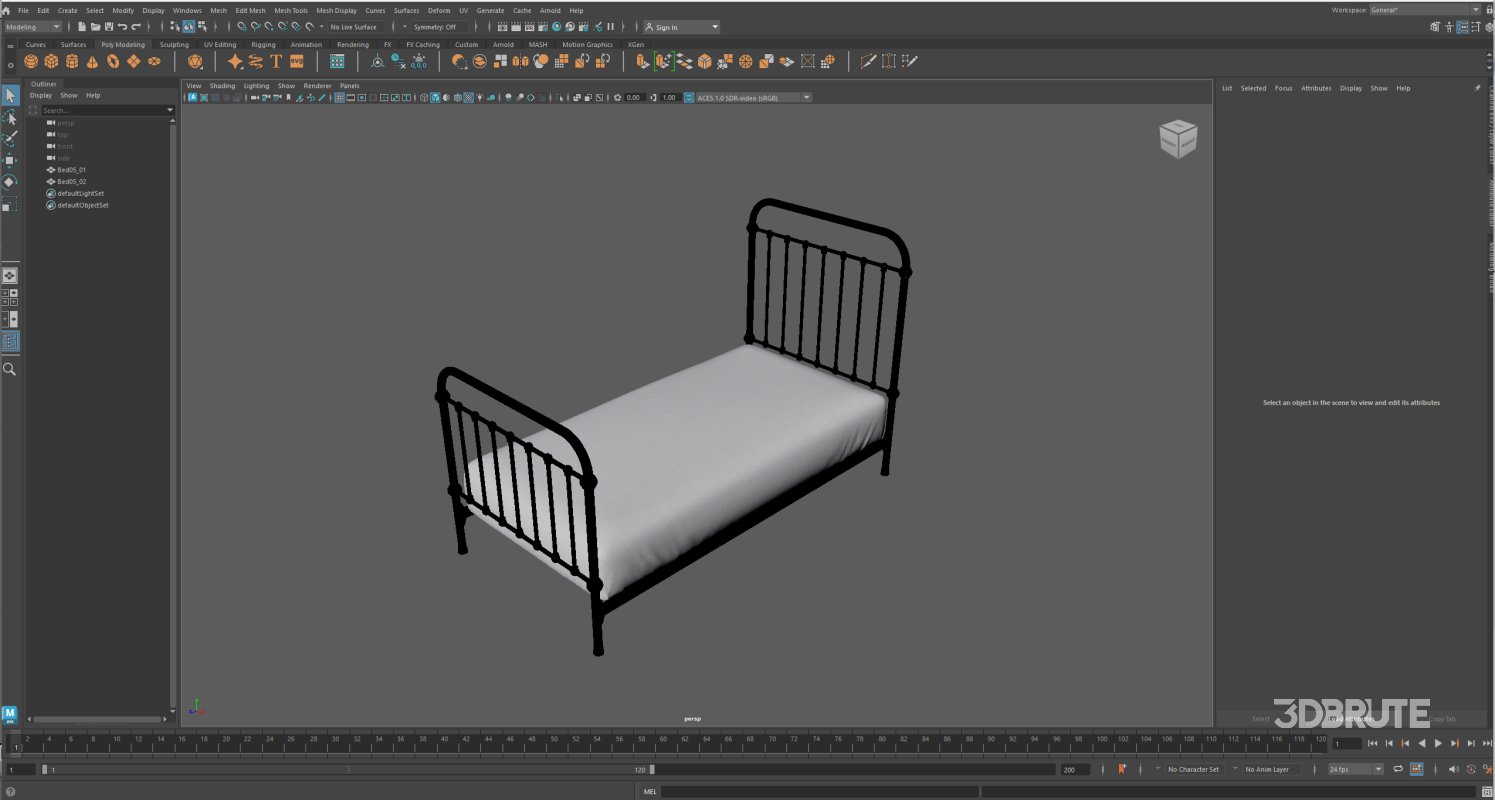This screenshot has width=1495, height=800.
Task: Select the Paint Selection tool in the sidebar
Action: coord(11,136)
